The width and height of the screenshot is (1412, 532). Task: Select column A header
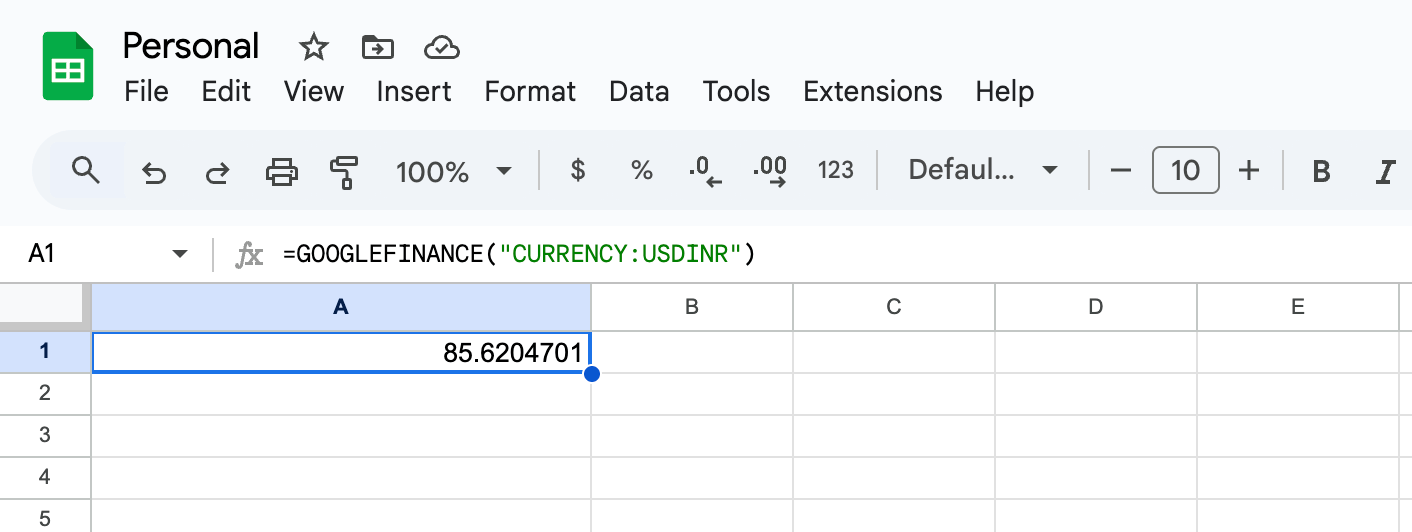[x=341, y=307]
